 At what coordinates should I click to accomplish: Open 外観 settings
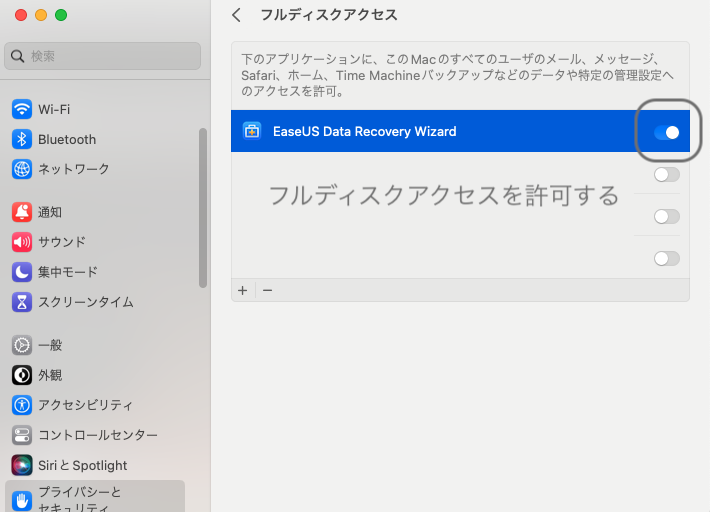(50, 375)
